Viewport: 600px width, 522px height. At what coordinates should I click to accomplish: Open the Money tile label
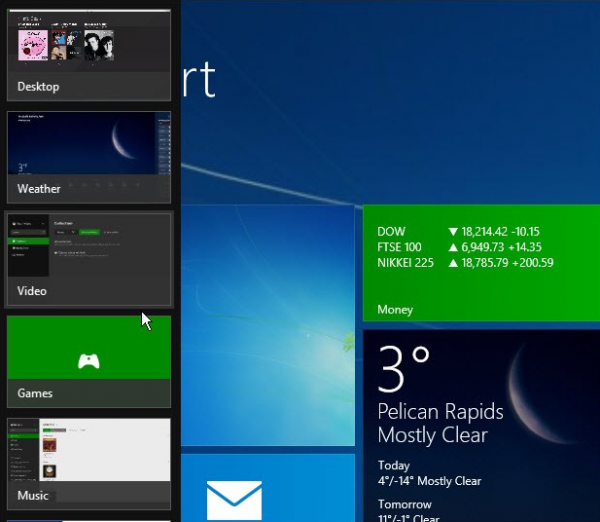click(395, 310)
